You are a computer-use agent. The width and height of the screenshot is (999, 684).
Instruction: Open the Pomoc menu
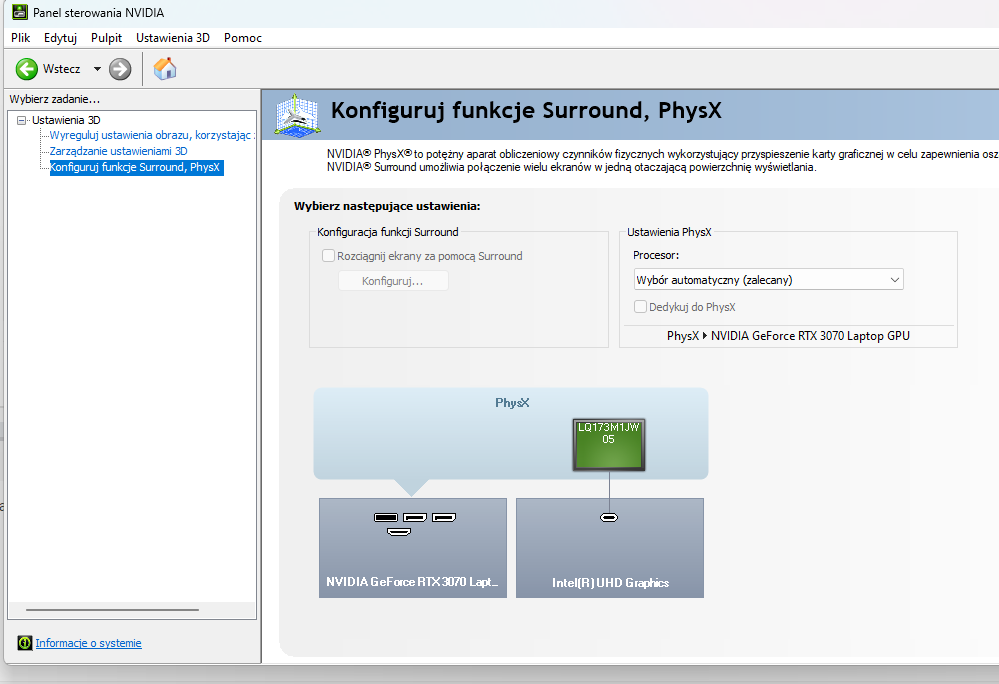click(x=243, y=38)
